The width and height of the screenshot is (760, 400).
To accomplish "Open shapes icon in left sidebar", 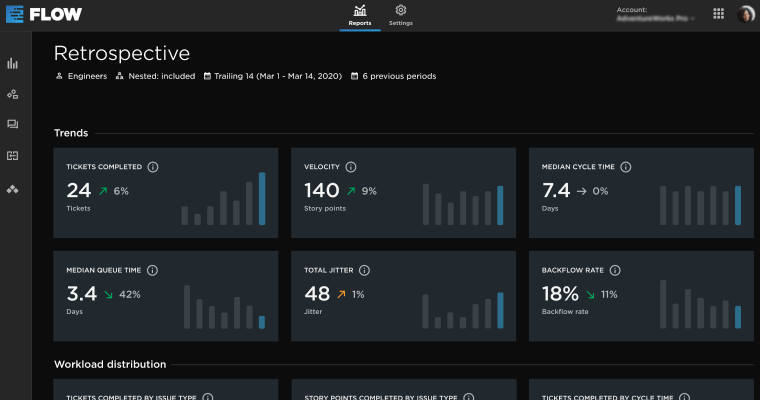I will click(13, 94).
